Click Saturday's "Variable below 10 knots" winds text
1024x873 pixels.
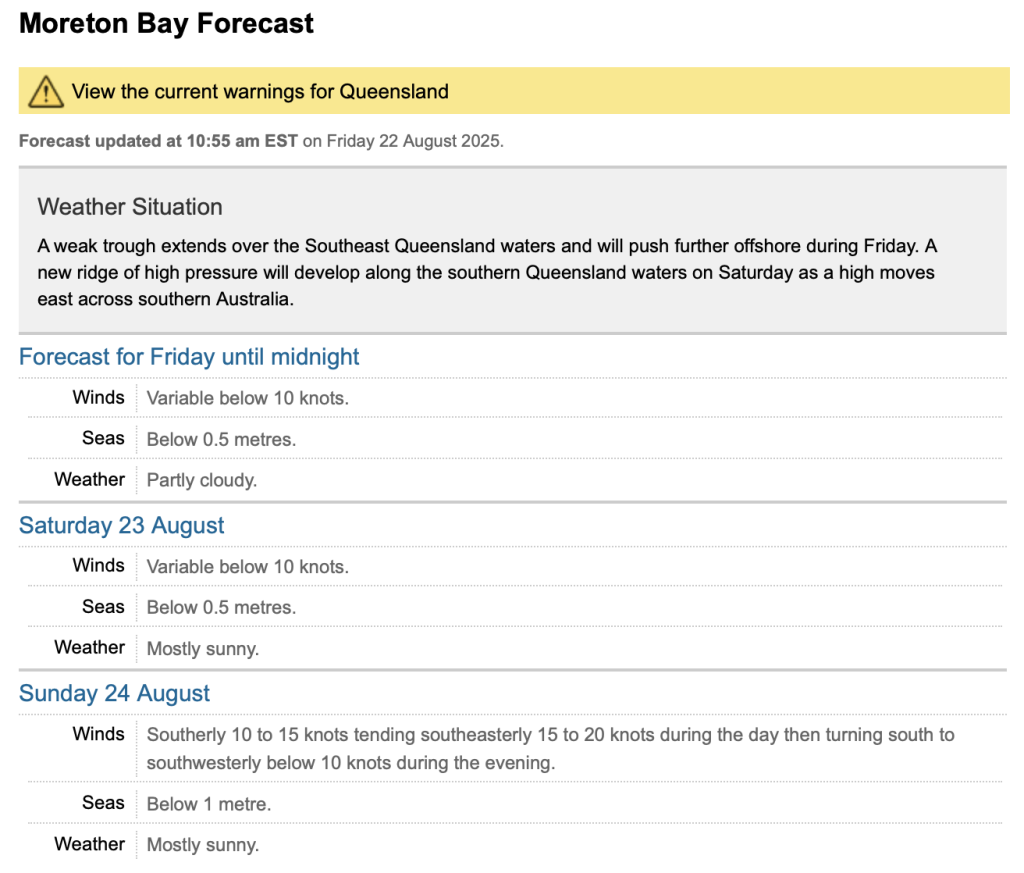pos(247,567)
